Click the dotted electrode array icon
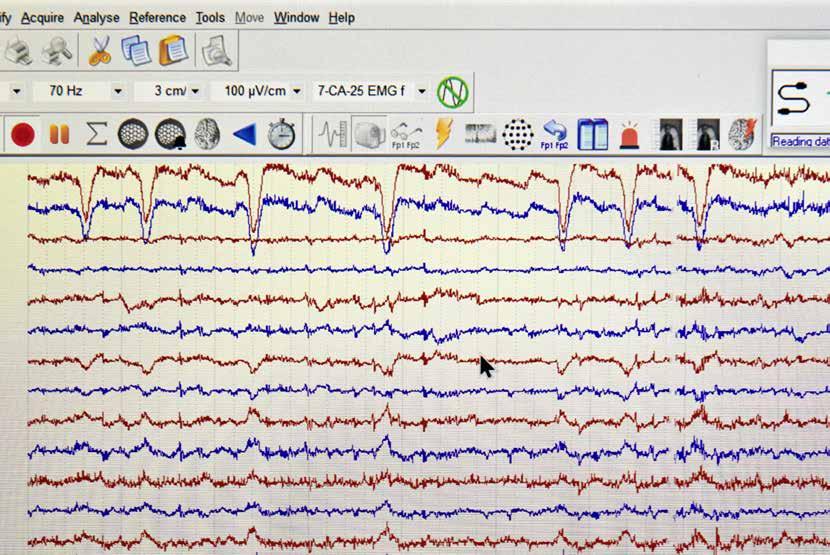830x555 pixels. pos(517,135)
